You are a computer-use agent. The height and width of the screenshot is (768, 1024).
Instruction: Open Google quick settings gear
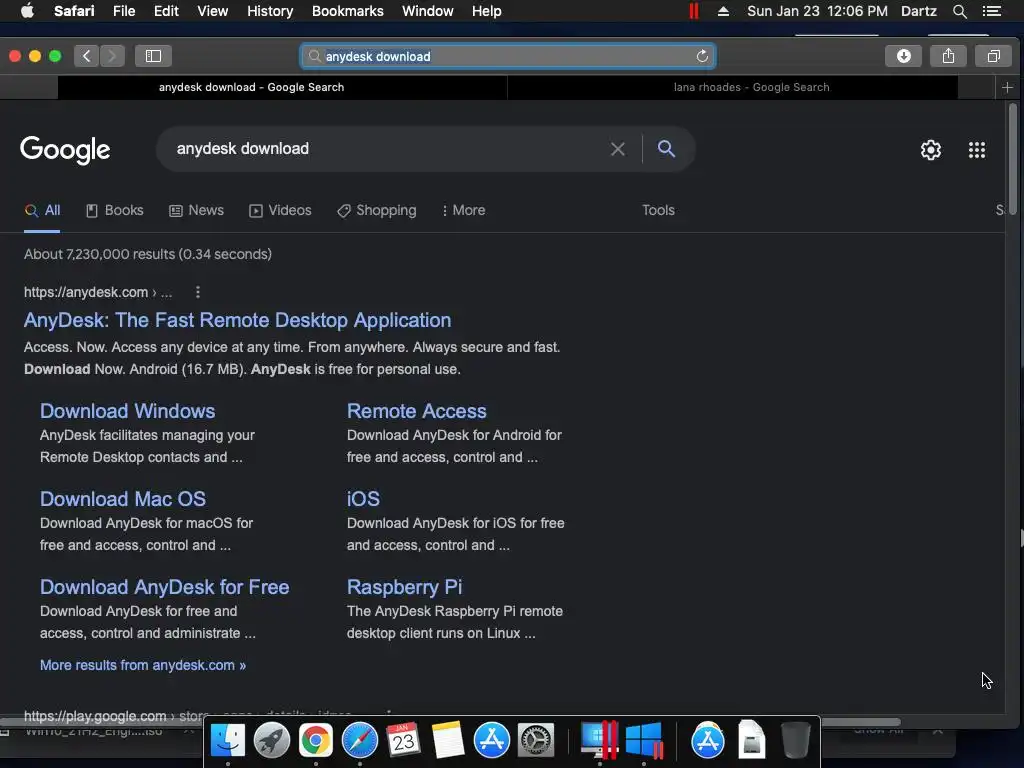(931, 150)
